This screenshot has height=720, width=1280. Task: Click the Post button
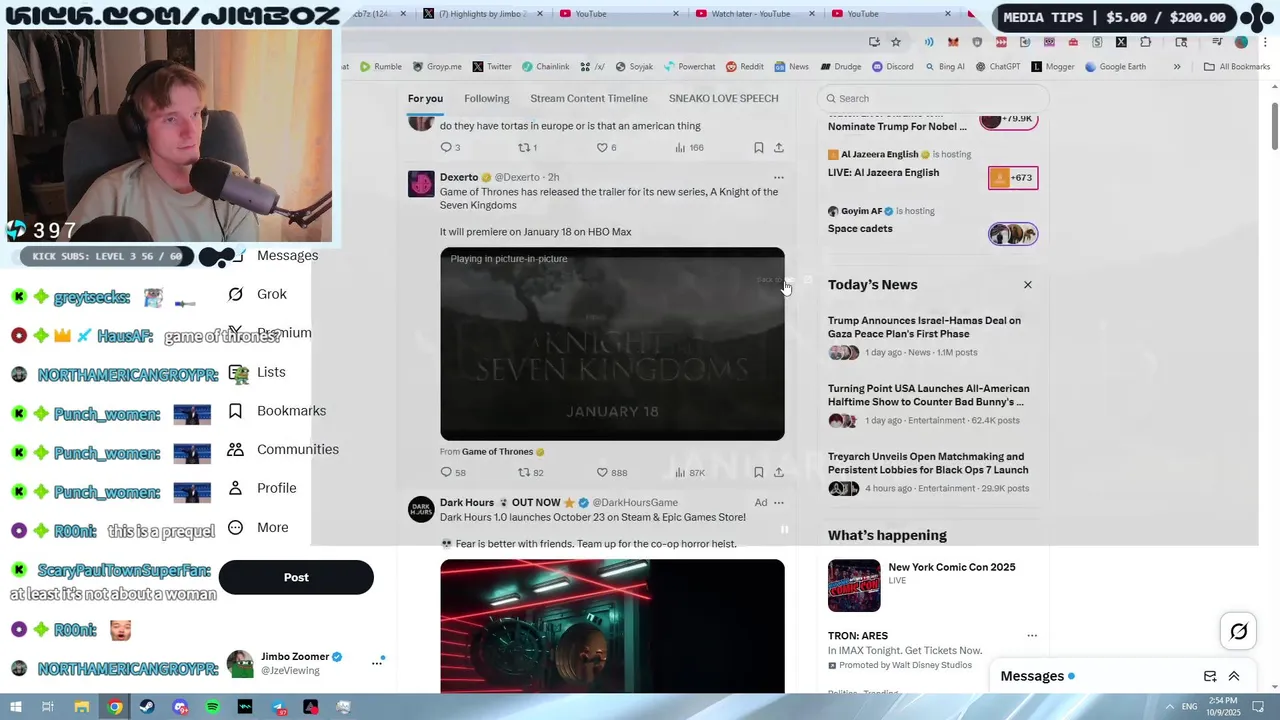(x=296, y=577)
